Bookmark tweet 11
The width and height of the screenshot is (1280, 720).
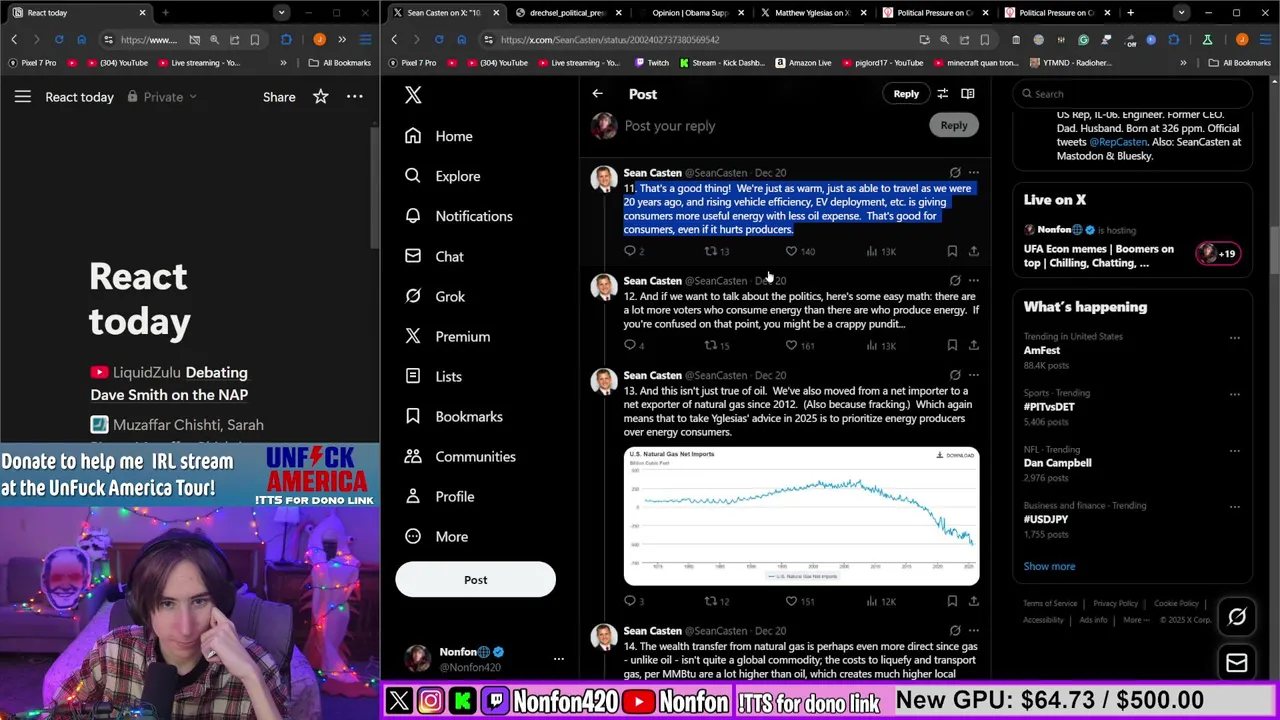tap(952, 251)
